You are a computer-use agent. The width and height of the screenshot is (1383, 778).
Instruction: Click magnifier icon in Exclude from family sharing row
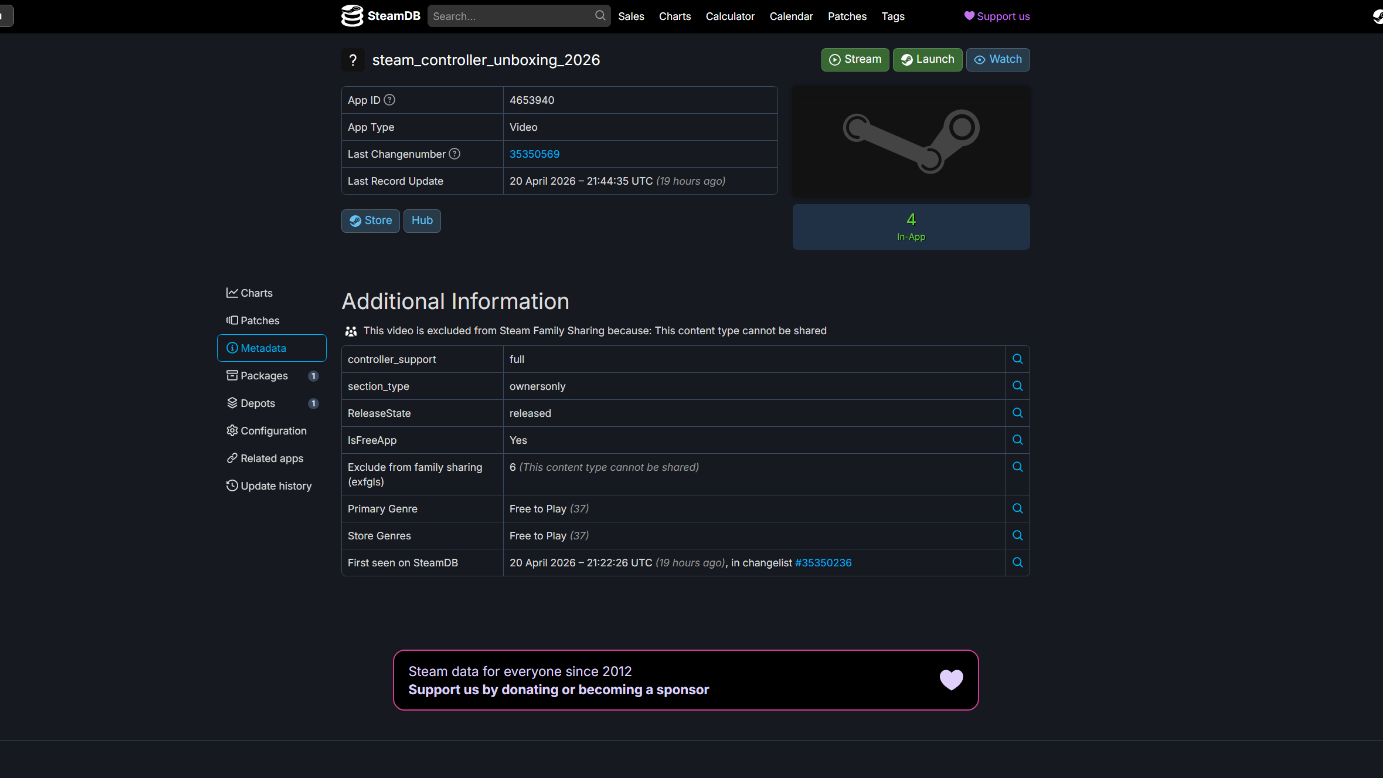(x=1018, y=467)
